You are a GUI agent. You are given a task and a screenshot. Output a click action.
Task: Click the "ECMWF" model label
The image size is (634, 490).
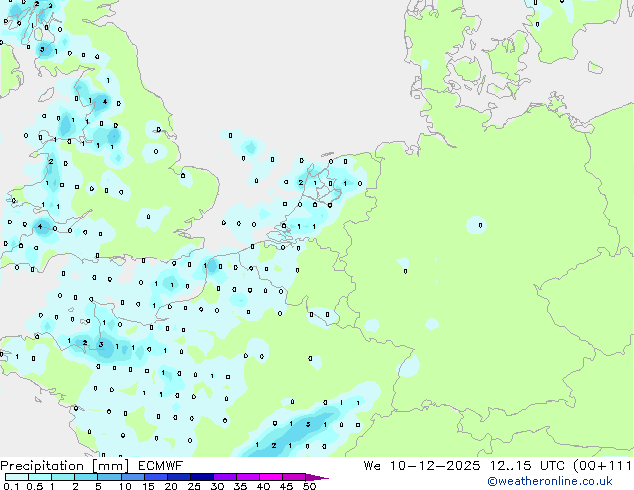[x=161, y=466]
